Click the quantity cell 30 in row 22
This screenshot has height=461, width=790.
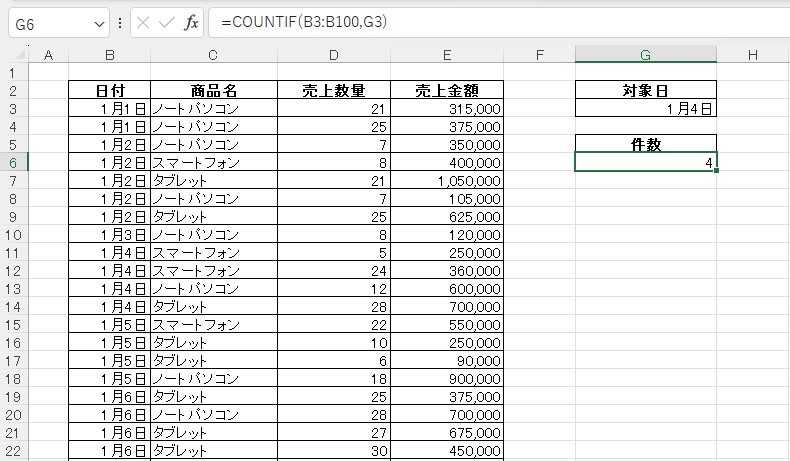(334, 451)
